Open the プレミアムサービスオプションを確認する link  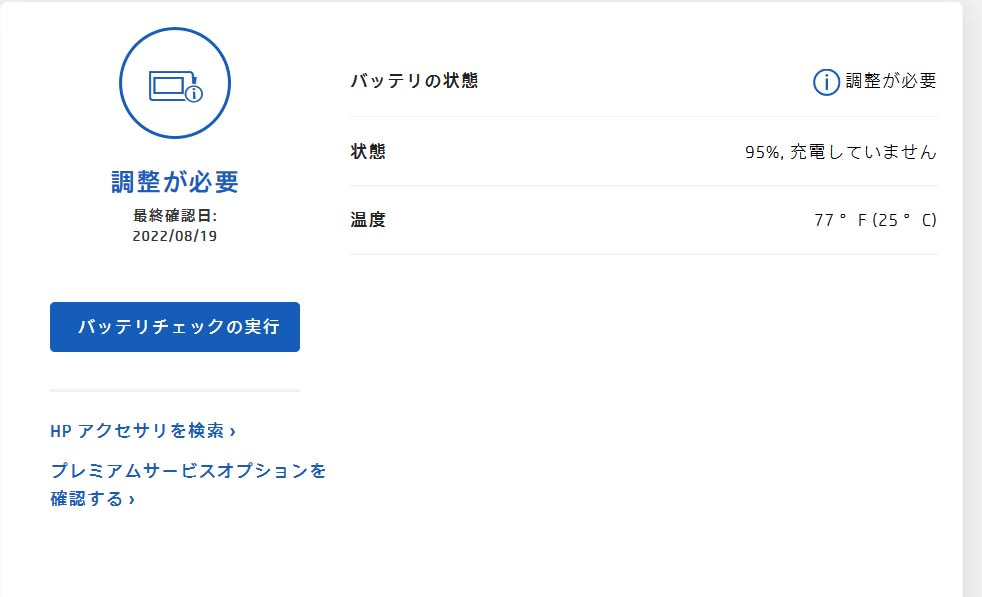point(188,484)
